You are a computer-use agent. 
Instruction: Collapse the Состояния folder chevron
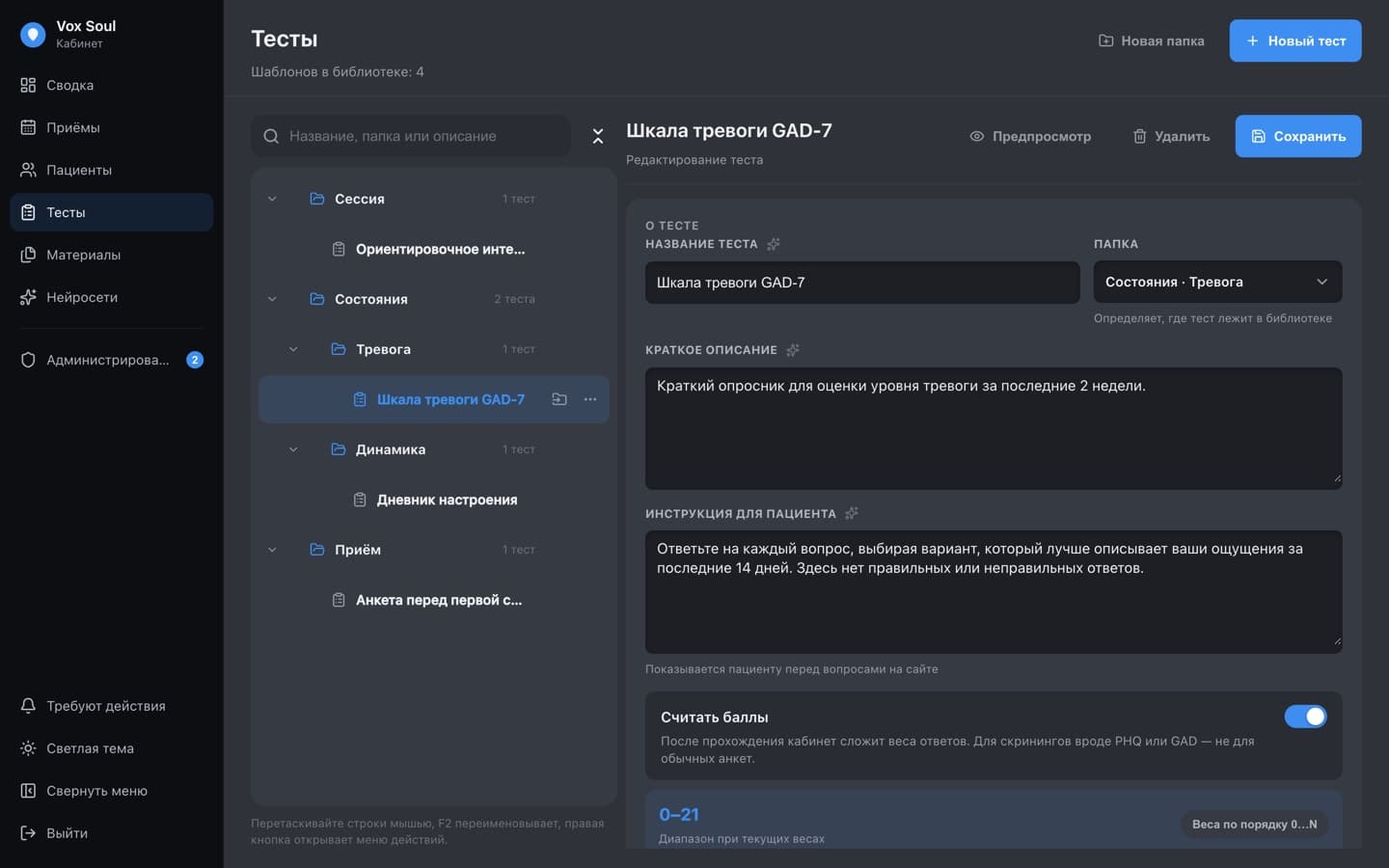pyautogui.click(x=272, y=299)
